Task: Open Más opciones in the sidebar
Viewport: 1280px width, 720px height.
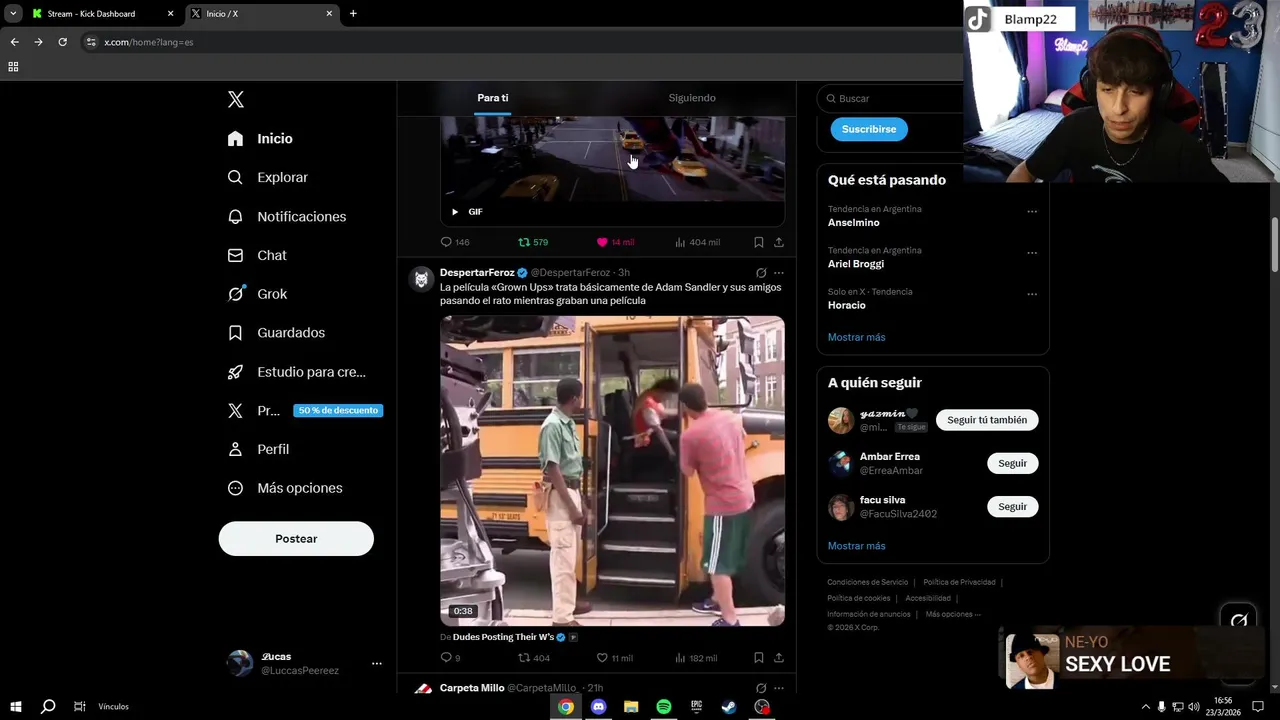Action: point(285,488)
